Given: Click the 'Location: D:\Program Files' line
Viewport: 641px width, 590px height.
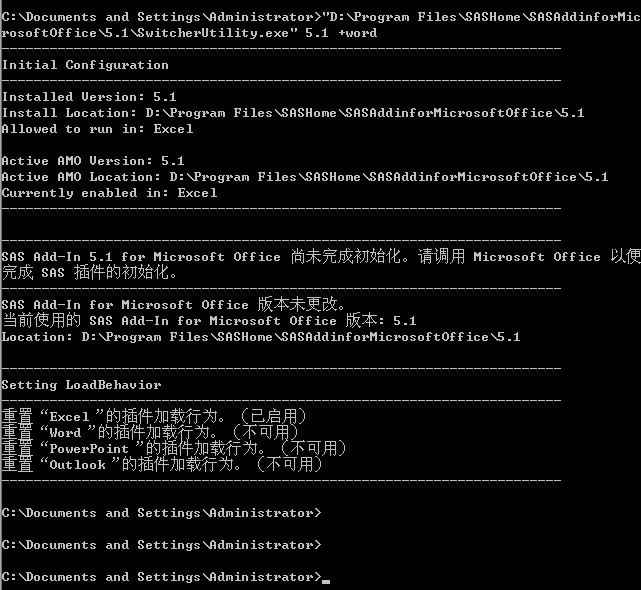Looking at the screenshot, I should click(x=261, y=337).
